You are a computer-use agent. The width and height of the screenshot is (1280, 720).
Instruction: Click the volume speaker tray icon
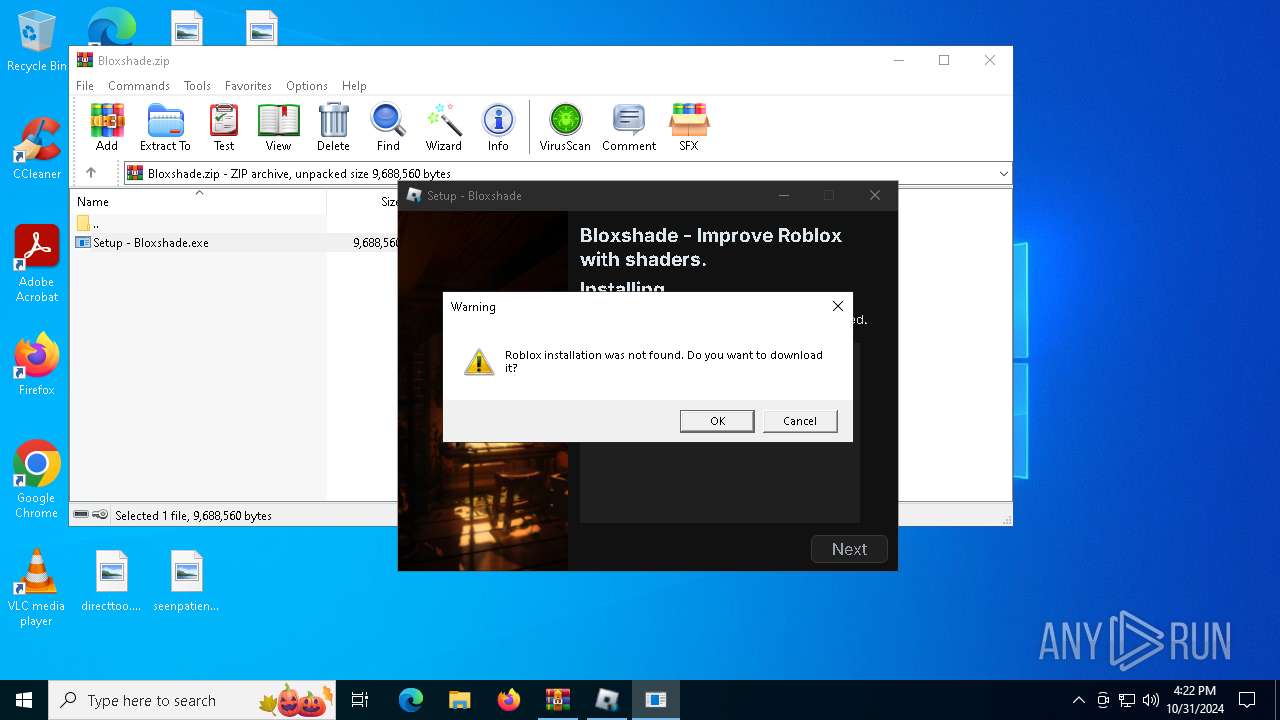pos(1151,700)
